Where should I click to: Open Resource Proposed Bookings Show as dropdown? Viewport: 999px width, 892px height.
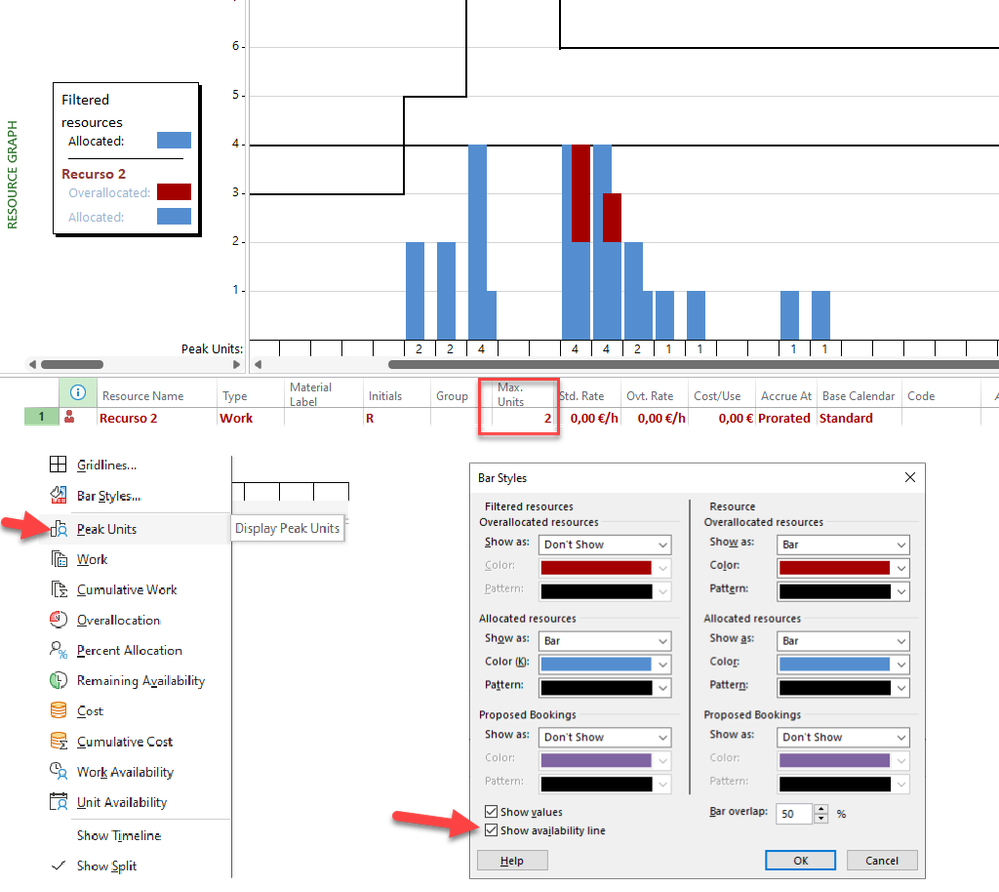[843, 737]
